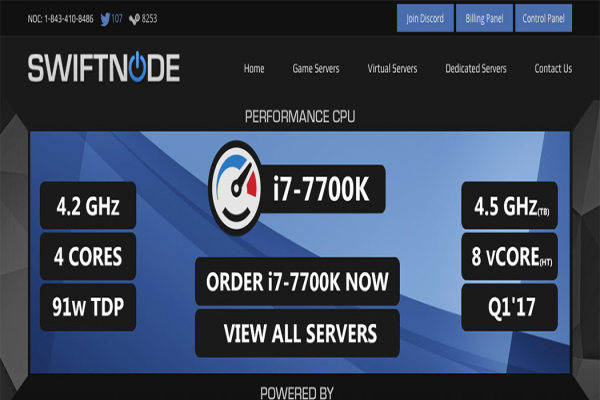Click the SWIFTNODE logo
The image size is (600, 400).
tap(104, 68)
